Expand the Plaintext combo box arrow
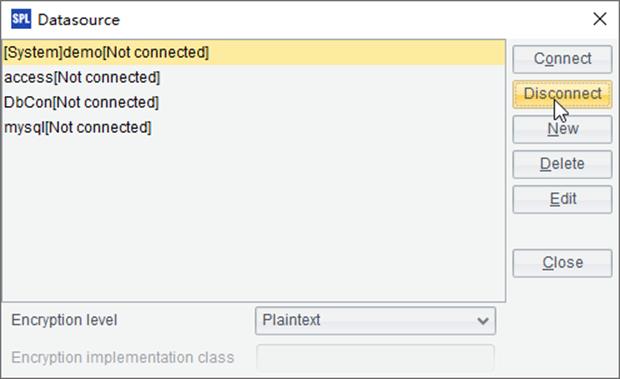Image resolution: width=620 pixels, height=379 pixels. click(x=483, y=321)
